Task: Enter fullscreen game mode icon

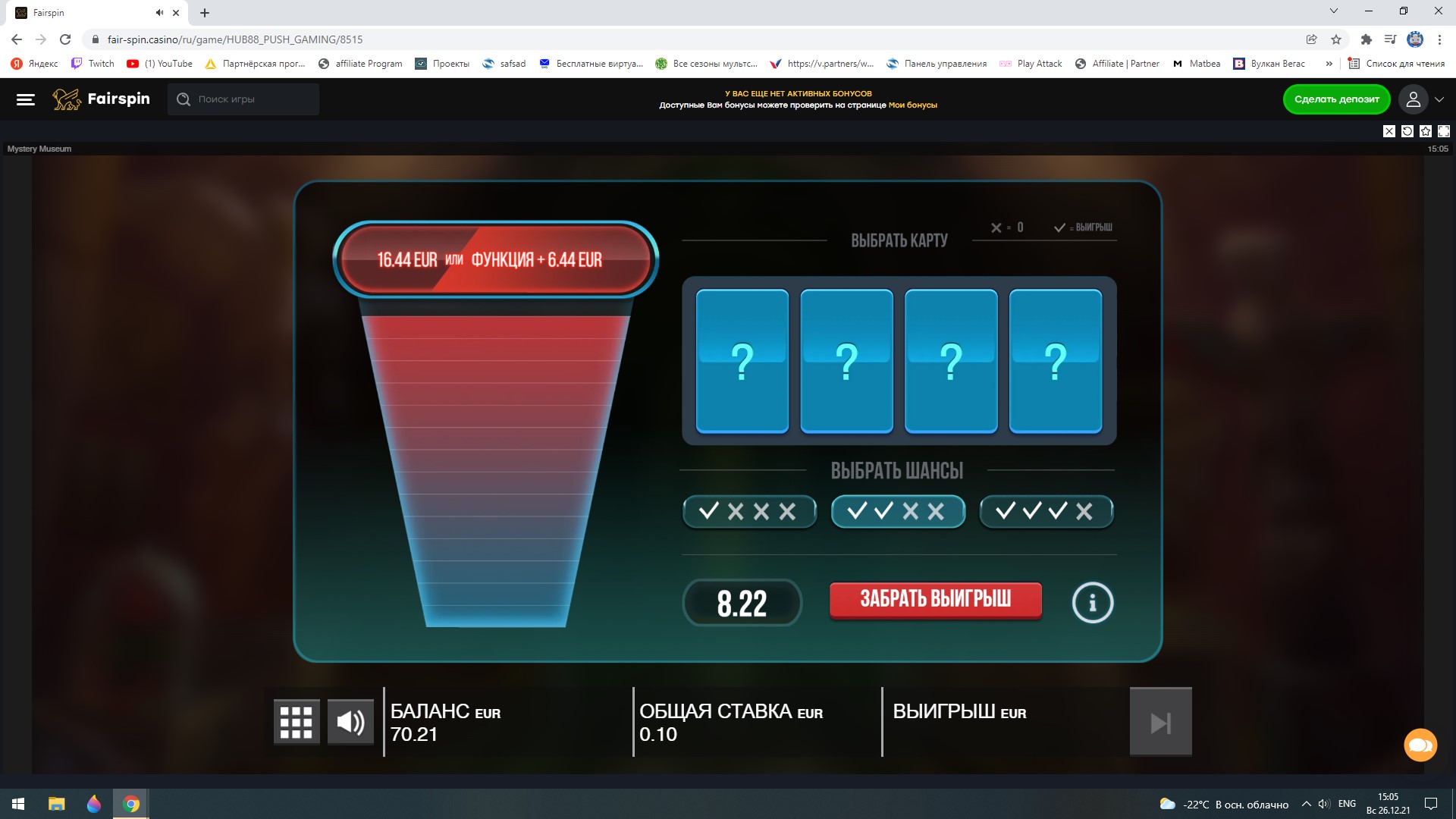Action: (x=1443, y=131)
